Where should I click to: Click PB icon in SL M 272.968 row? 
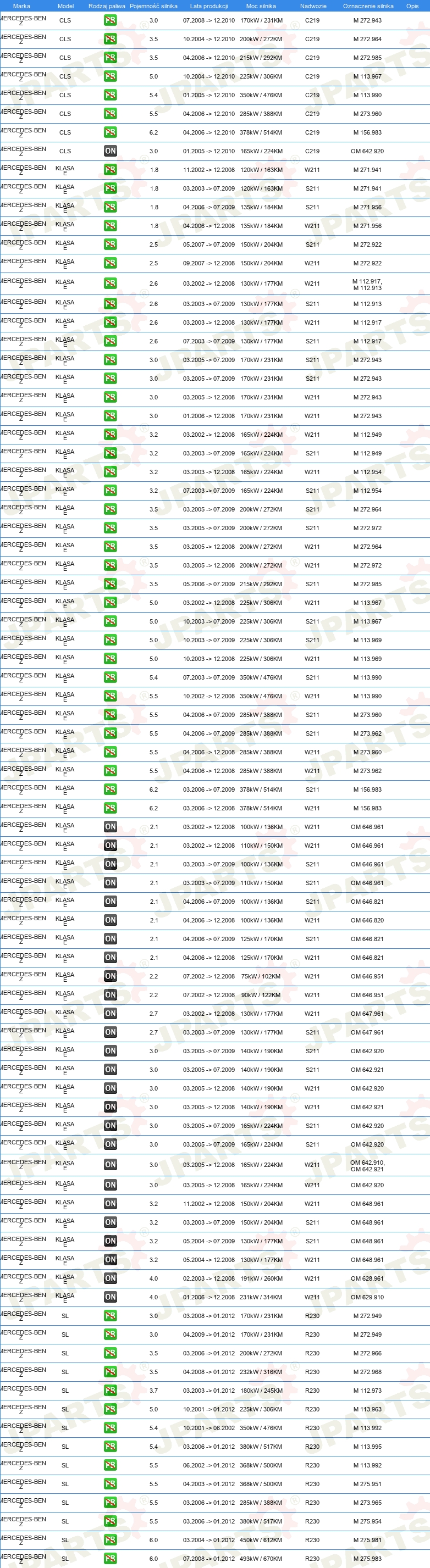pyautogui.click(x=110, y=1371)
